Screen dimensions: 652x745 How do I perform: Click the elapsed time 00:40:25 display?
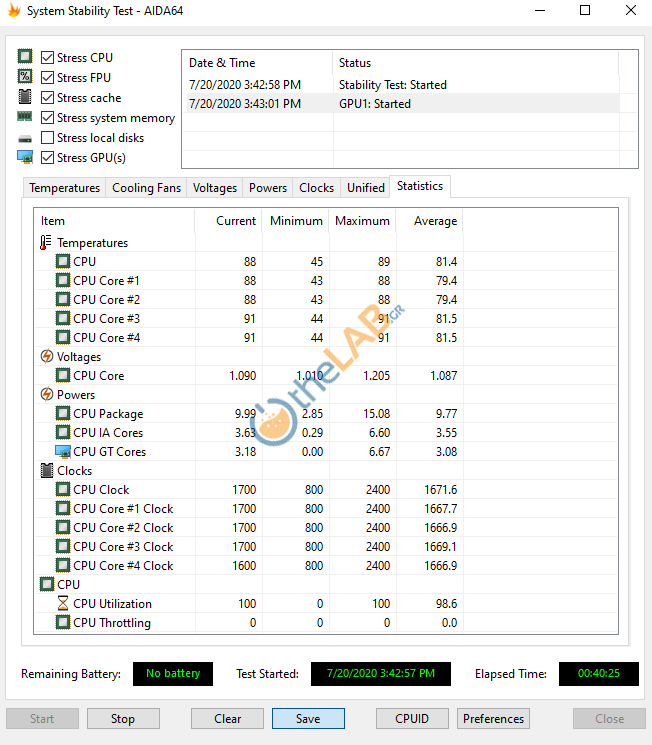(599, 673)
